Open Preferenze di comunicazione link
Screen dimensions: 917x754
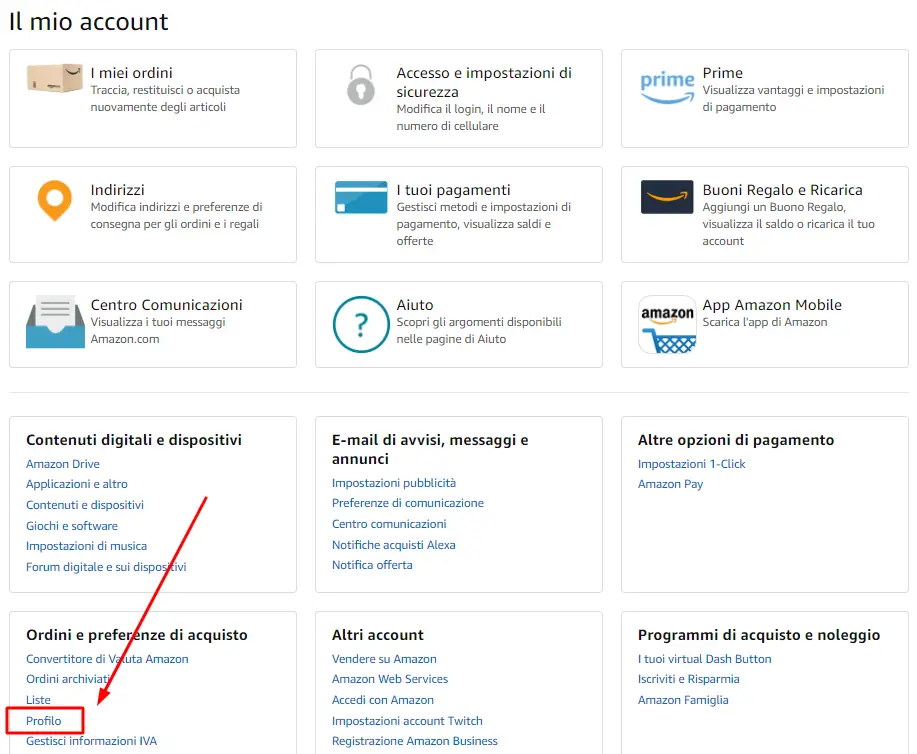pos(408,503)
